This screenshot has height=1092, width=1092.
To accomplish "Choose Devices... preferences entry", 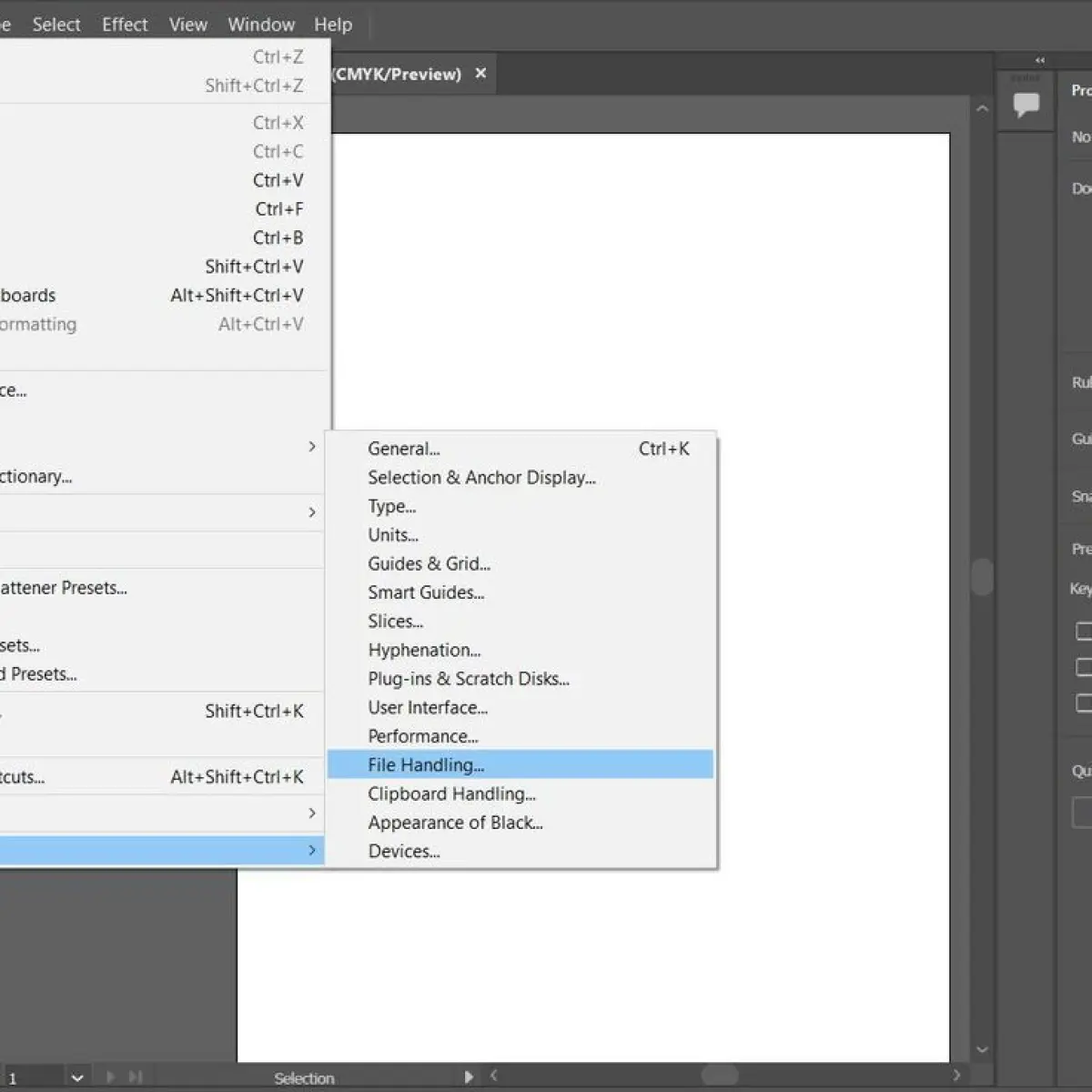I will click(x=521, y=852).
